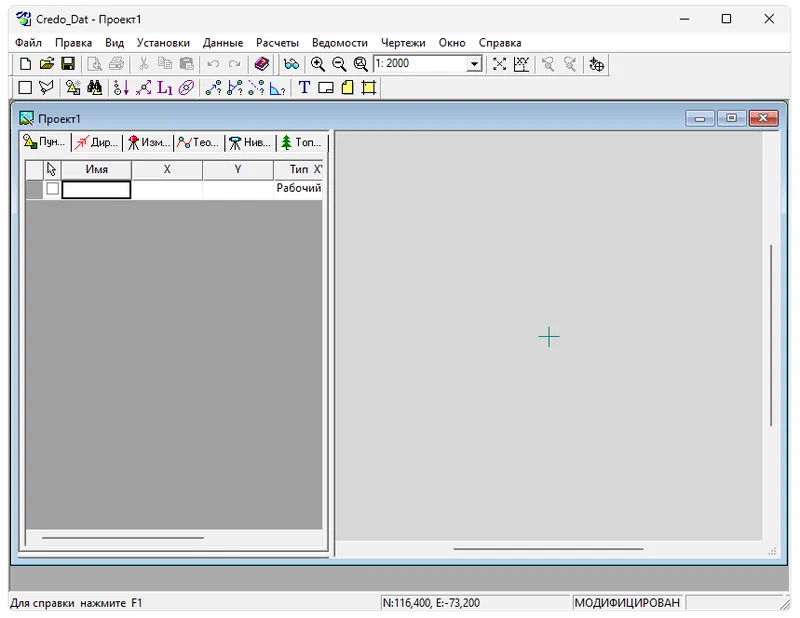This screenshot has height=618, width=800.
Task: Open the Справка menu
Action: [500, 43]
